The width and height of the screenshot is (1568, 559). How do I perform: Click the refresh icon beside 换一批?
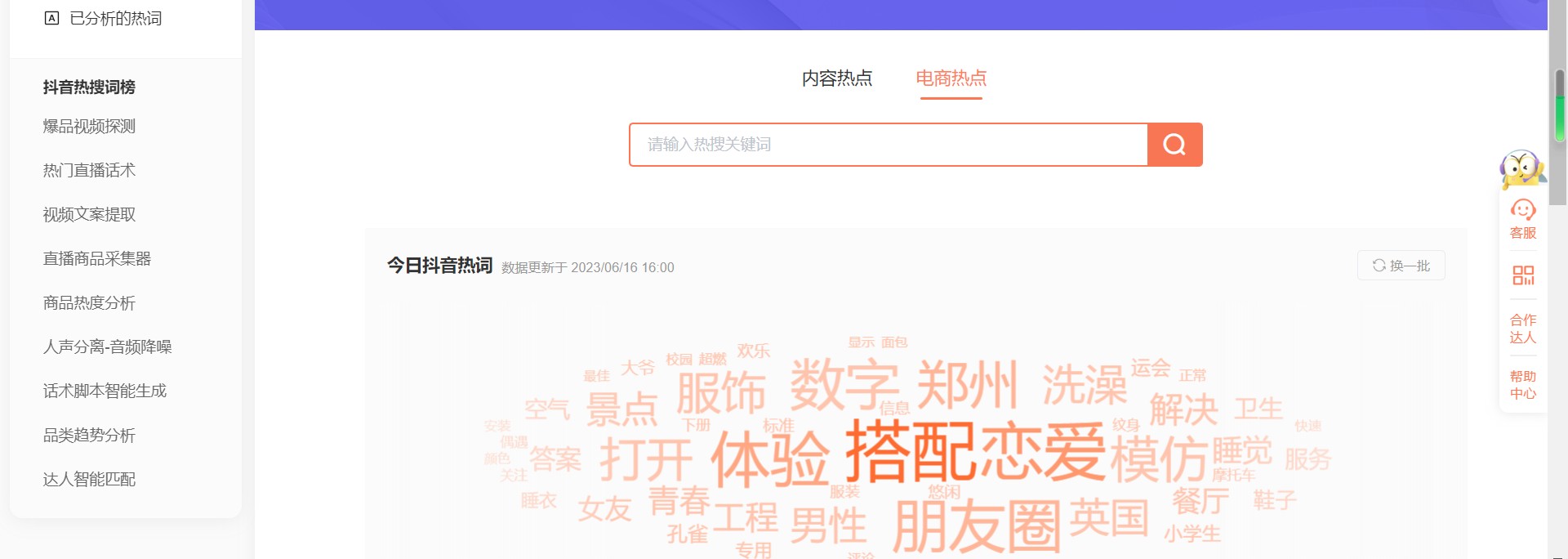1379,266
